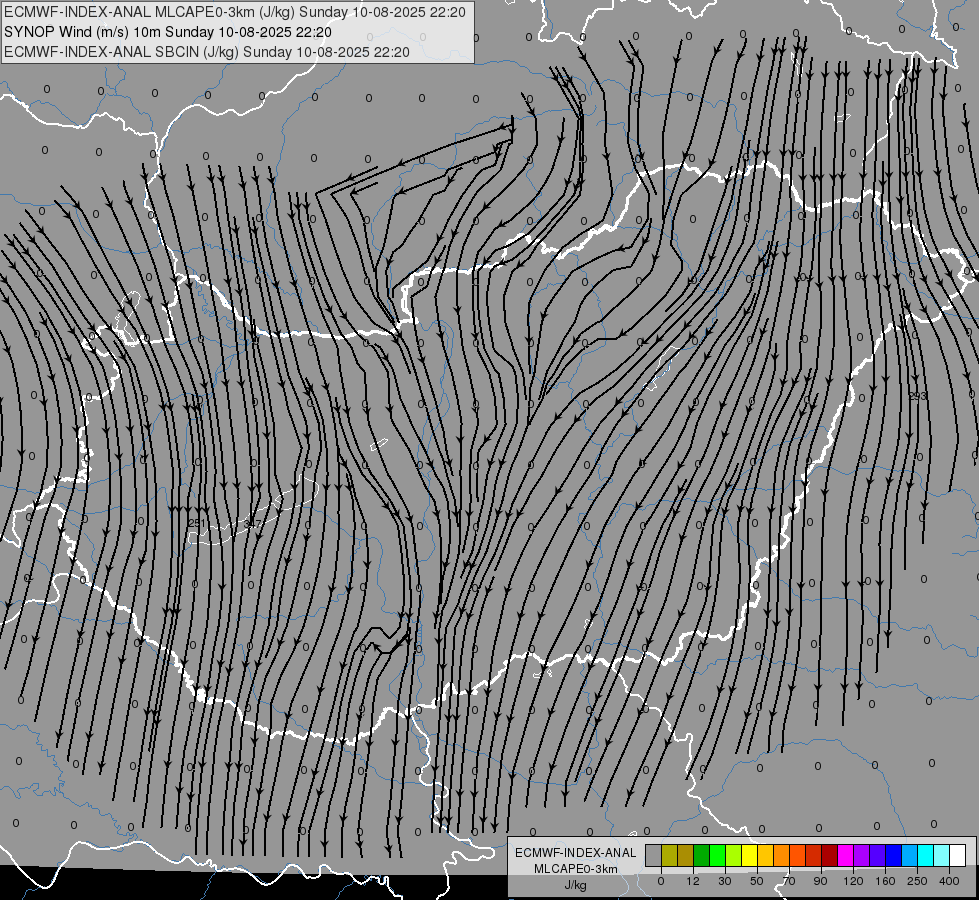Select the bright green legend swatch
The image size is (979, 900).
click(x=717, y=855)
